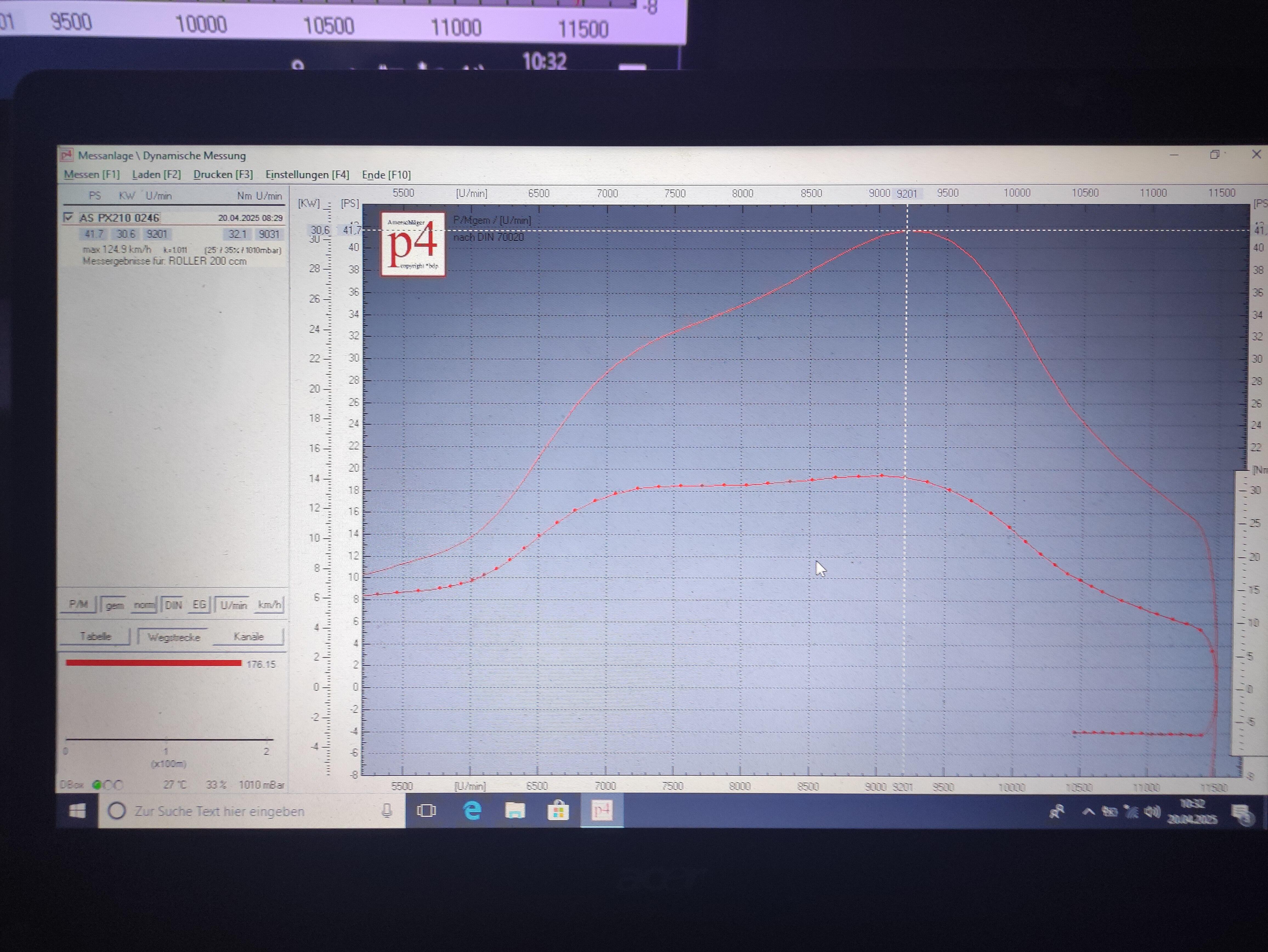The image size is (1268, 952).
Task: Click the taskbar search box
Action: pos(251,811)
